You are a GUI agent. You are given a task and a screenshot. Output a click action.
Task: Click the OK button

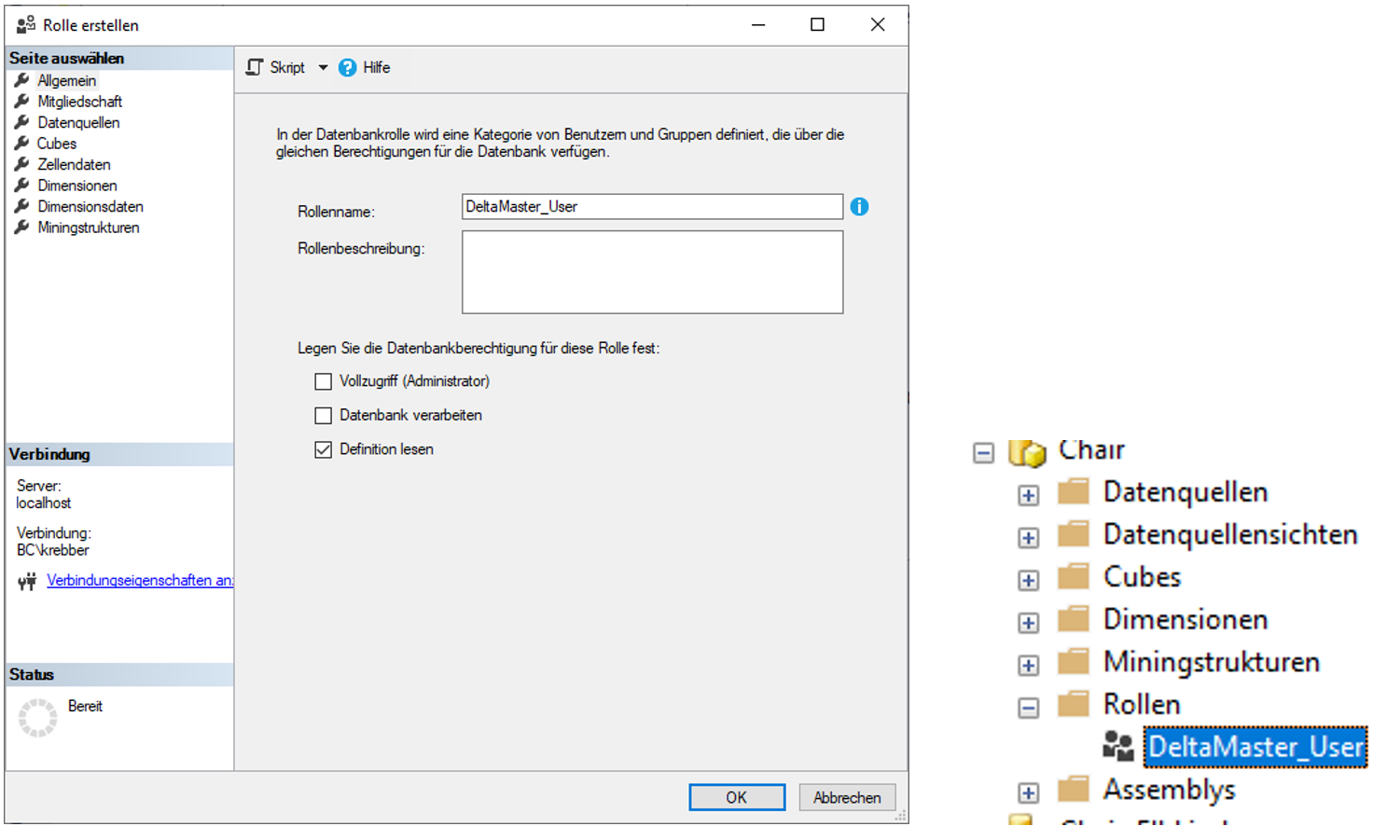tap(736, 797)
